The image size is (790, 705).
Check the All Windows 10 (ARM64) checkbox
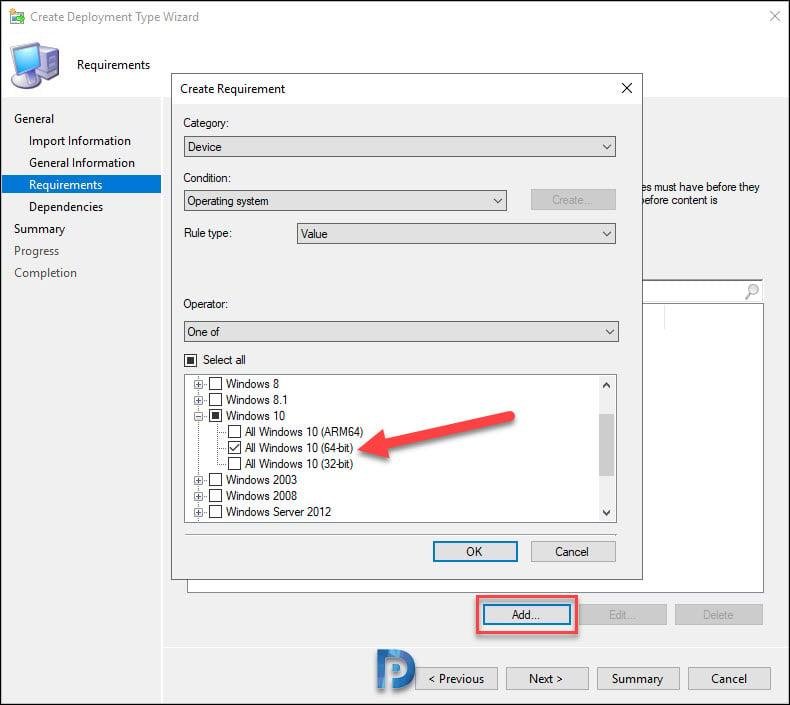click(x=234, y=432)
